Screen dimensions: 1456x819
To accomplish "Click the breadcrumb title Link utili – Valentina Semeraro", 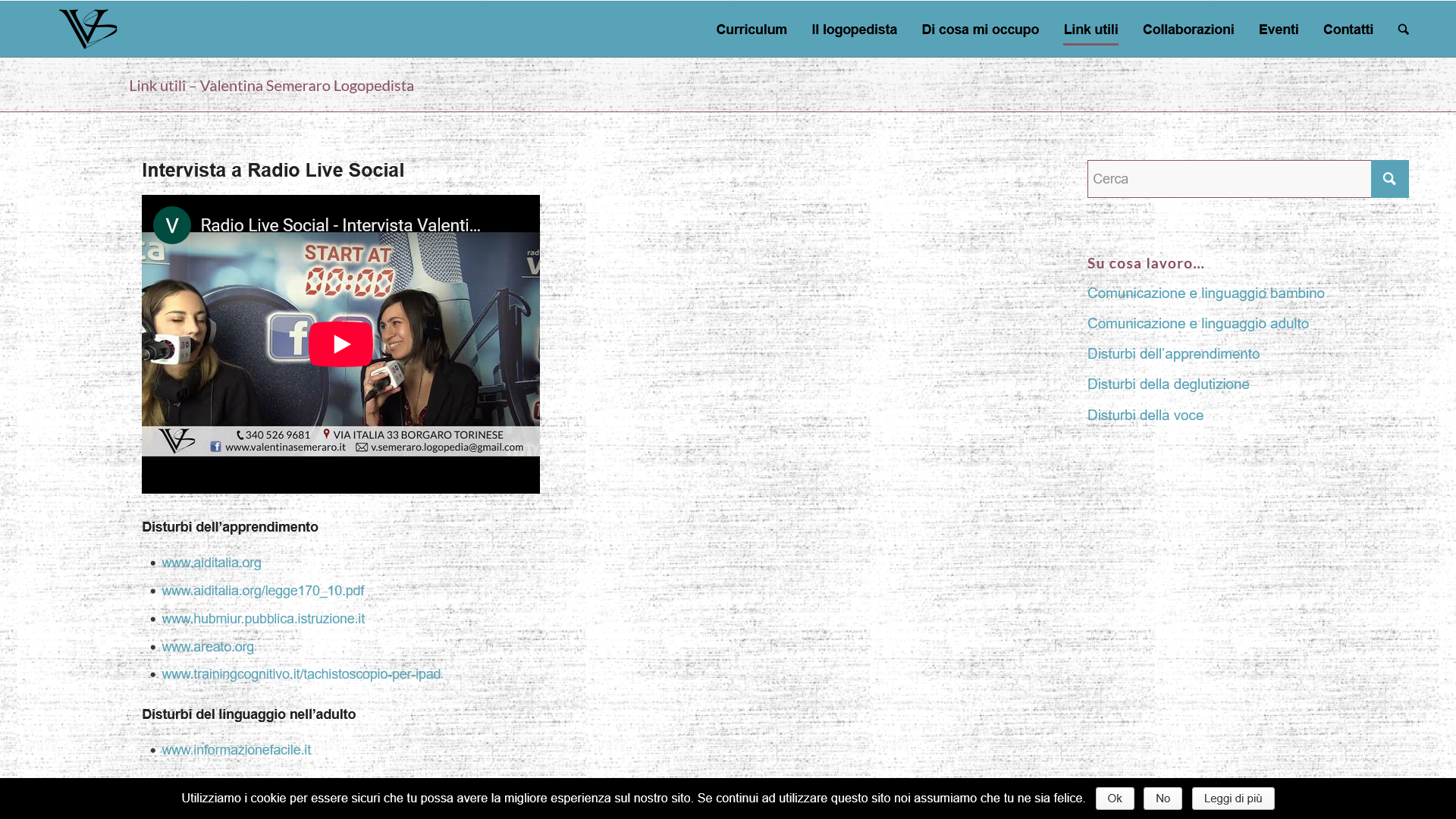I will 271,85.
